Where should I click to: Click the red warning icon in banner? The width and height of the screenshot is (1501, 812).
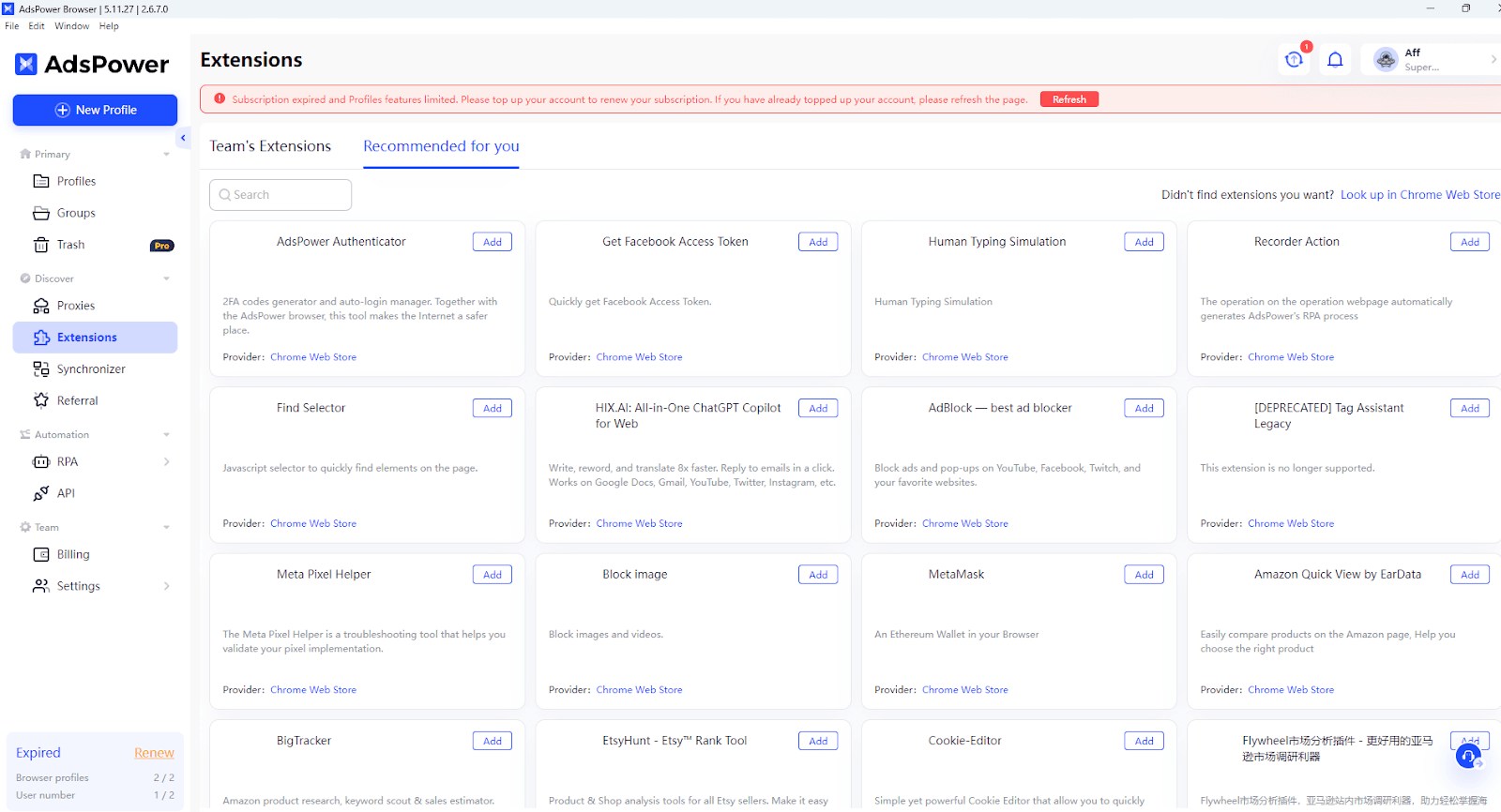click(220, 98)
